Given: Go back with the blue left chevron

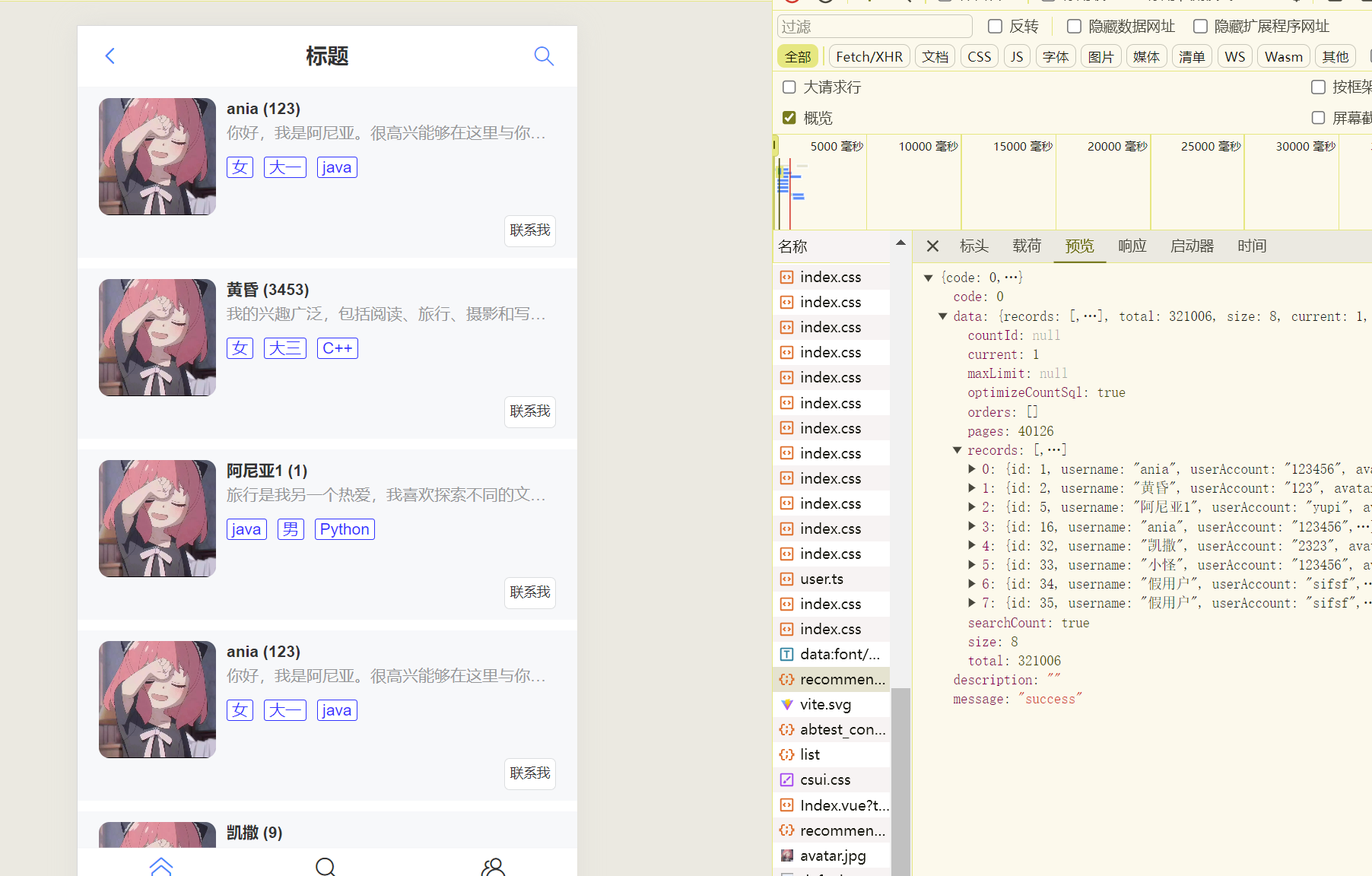Looking at the screenshot, I should [x=110, y=56].
